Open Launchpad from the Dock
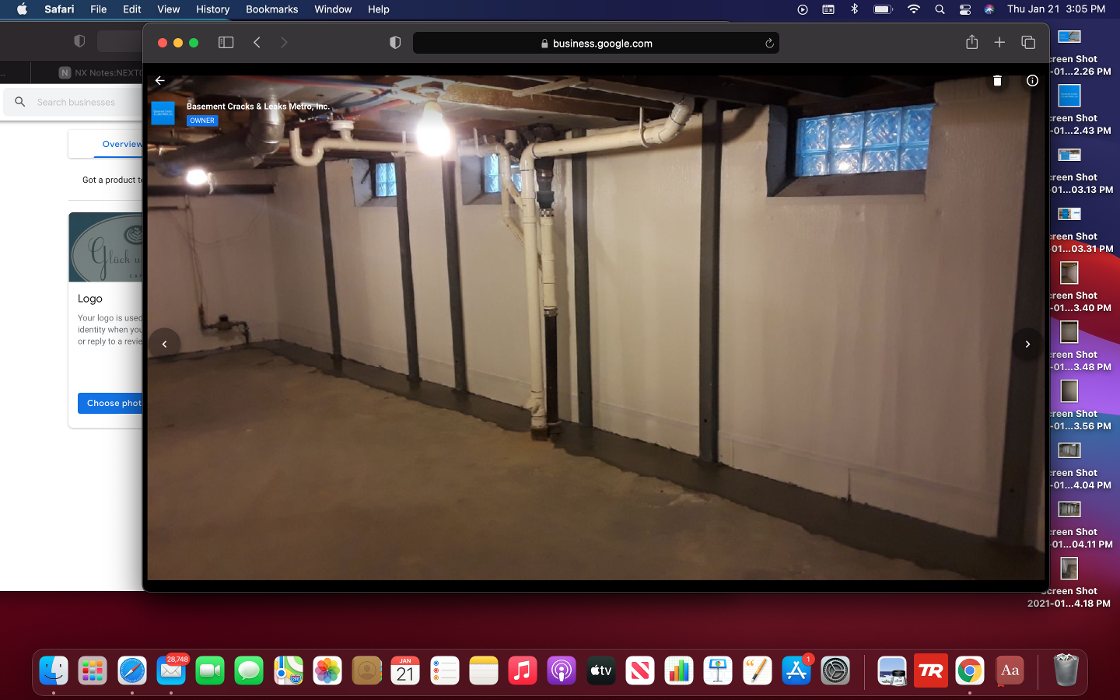The image size is (1120, 700). 93,671
